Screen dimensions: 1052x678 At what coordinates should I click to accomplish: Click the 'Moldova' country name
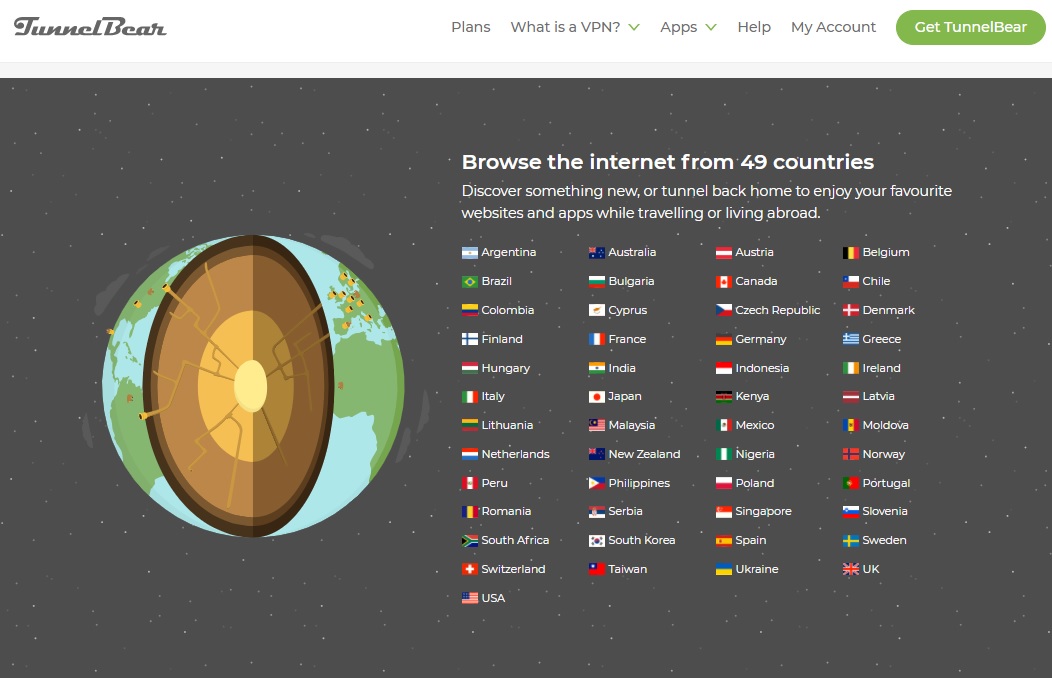[x=886, y=425]
